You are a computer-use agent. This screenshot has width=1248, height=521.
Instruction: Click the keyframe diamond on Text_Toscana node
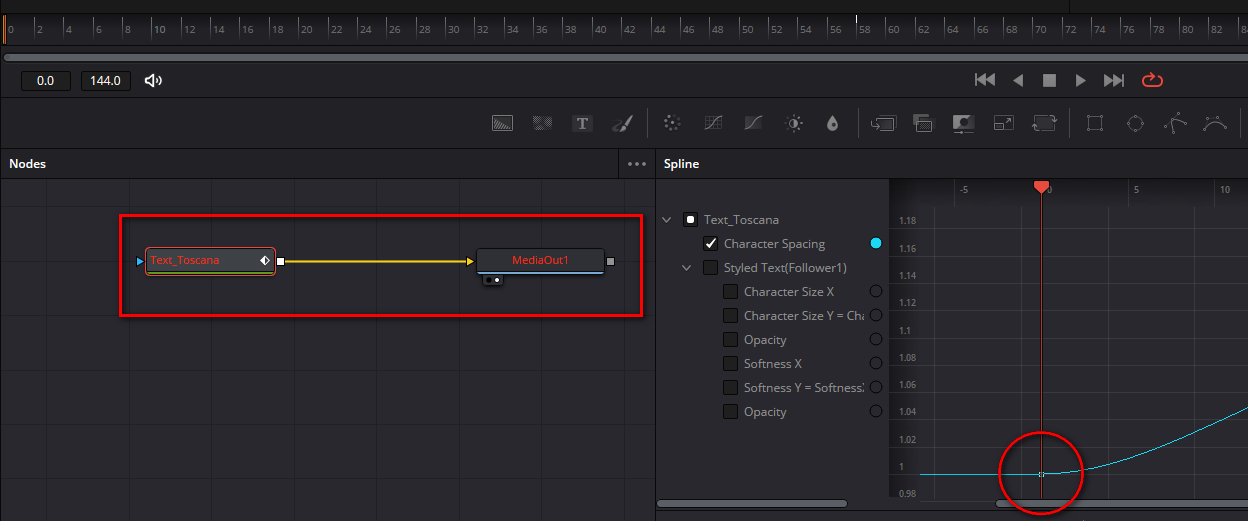click(x=265, y=260)
